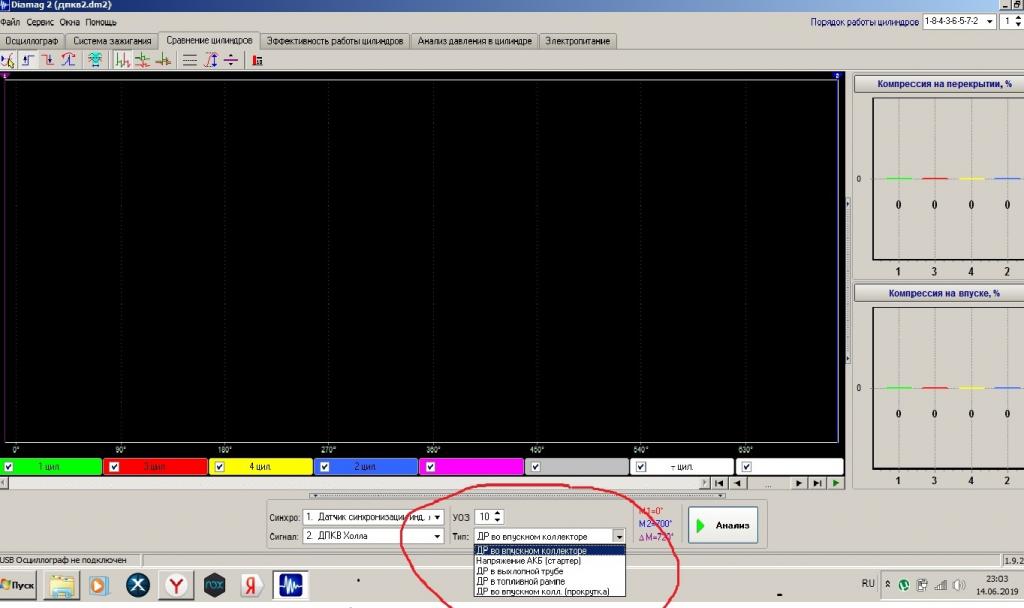
Task: Choose ДР во впускном коллекторе list option
Action: 549,551
